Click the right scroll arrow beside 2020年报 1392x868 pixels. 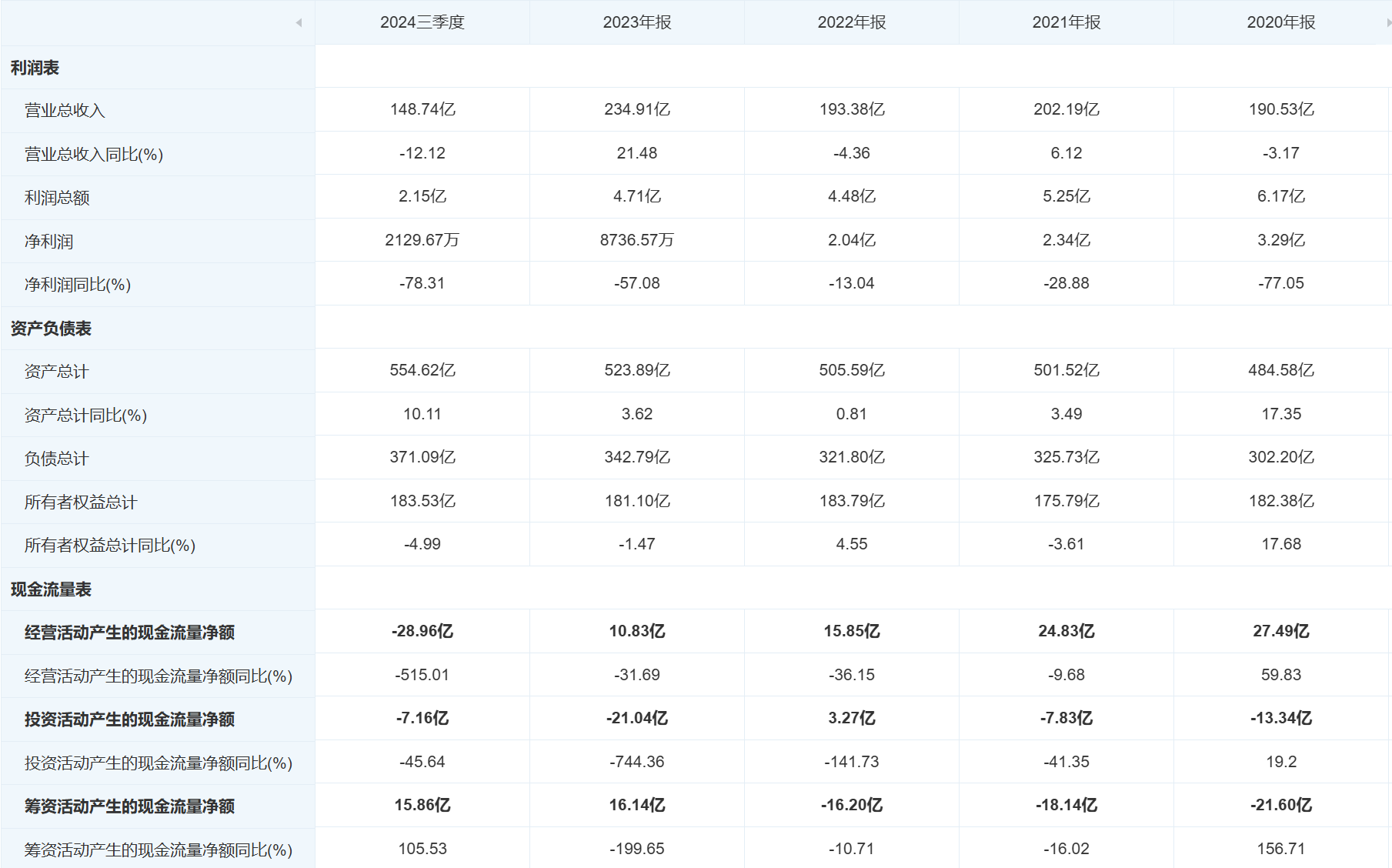1388,23
